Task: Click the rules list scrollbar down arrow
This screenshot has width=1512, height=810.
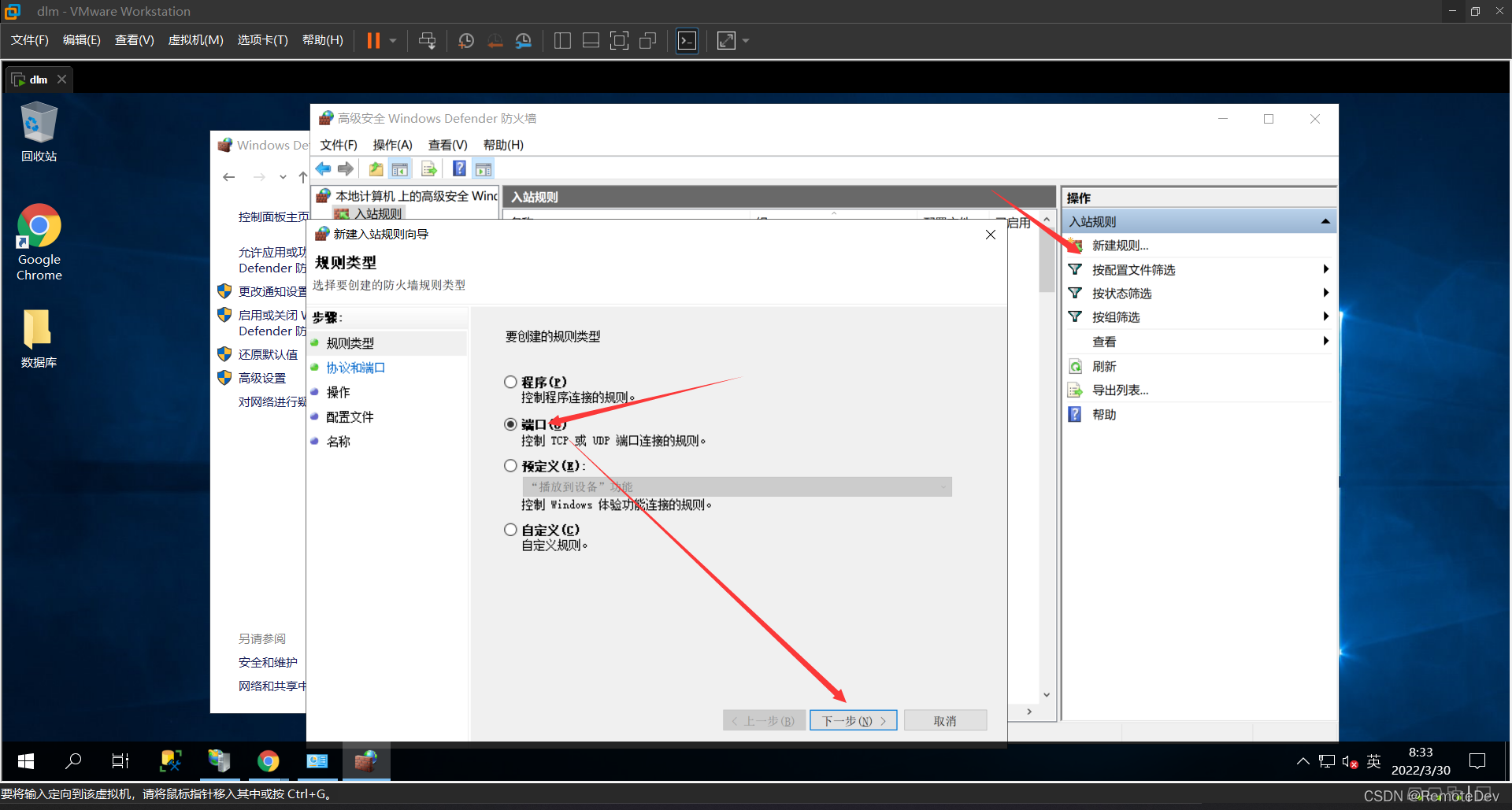Action: tap(1047, 694)
